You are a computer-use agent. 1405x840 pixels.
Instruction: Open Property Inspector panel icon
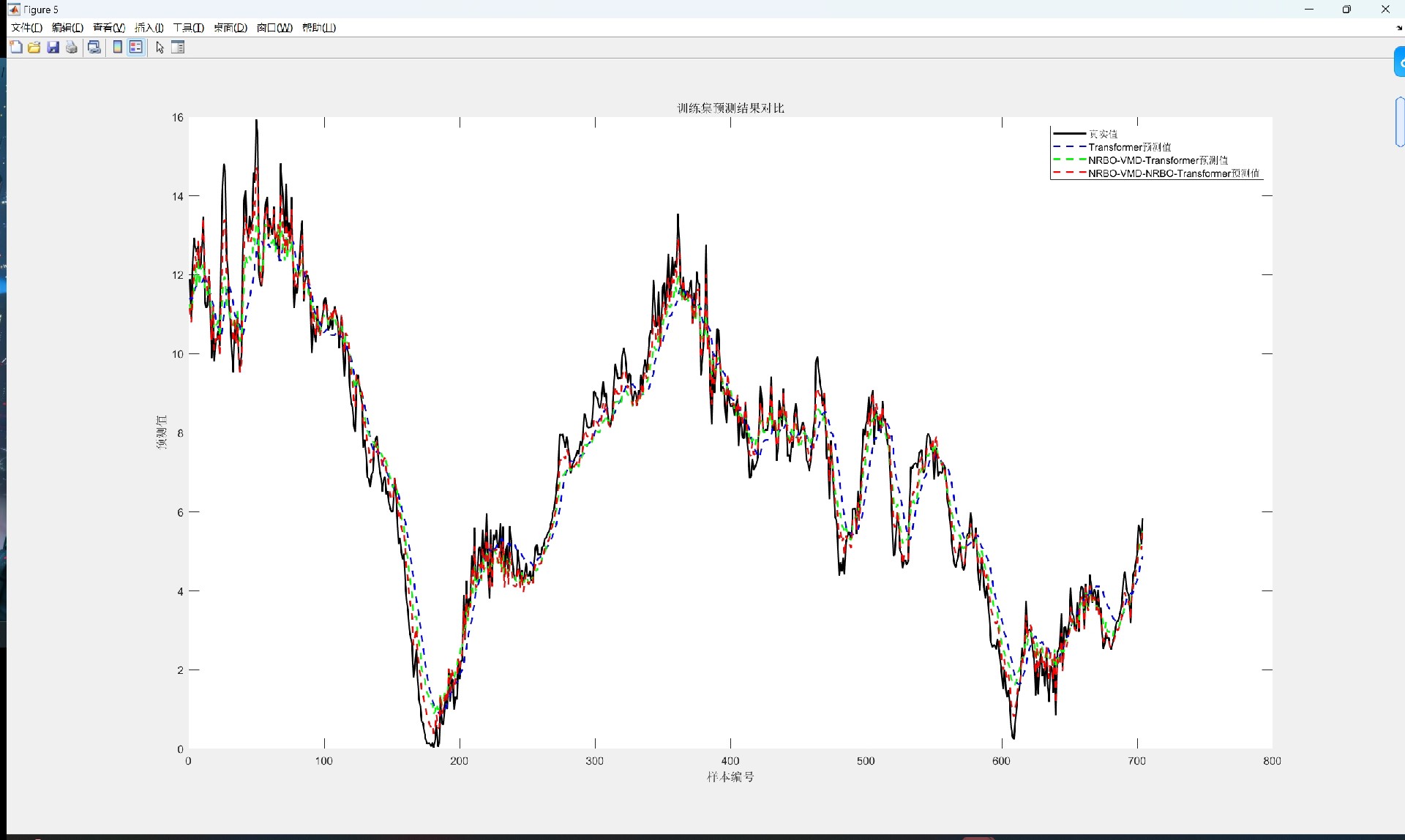coord(178,48)
